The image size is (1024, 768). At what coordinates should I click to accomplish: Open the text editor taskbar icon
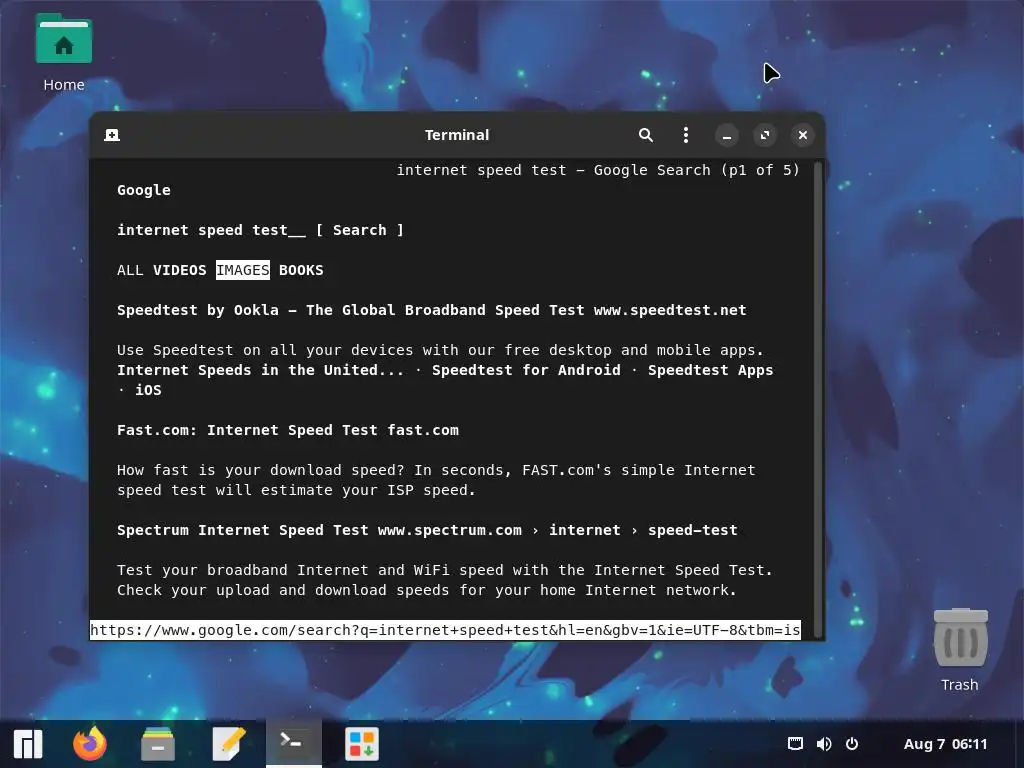pos(229,744)
